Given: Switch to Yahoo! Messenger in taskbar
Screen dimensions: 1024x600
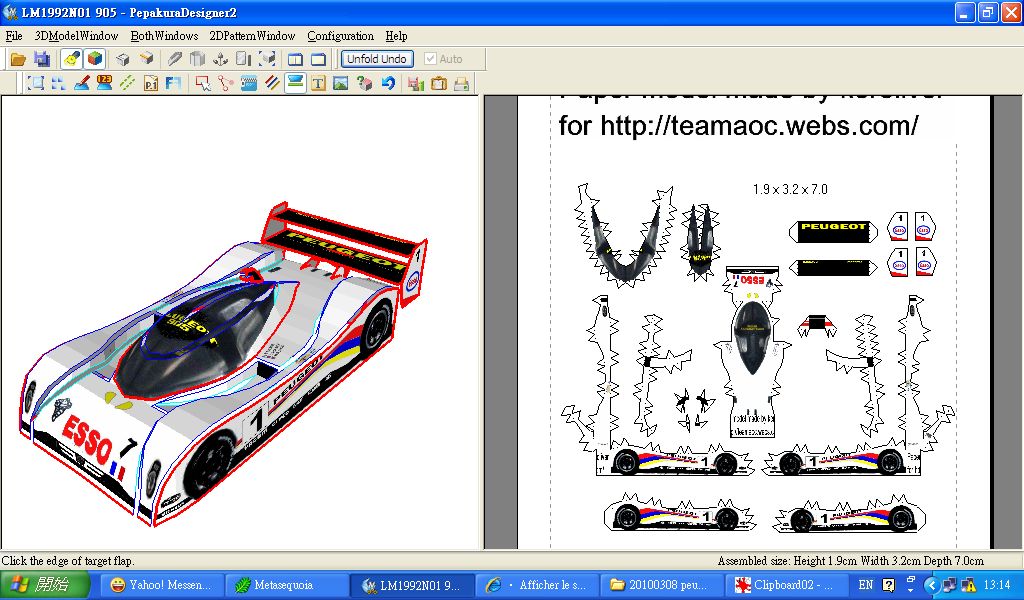Looking at the screenshot, I should pyautogui.click(x=161, y=585).
